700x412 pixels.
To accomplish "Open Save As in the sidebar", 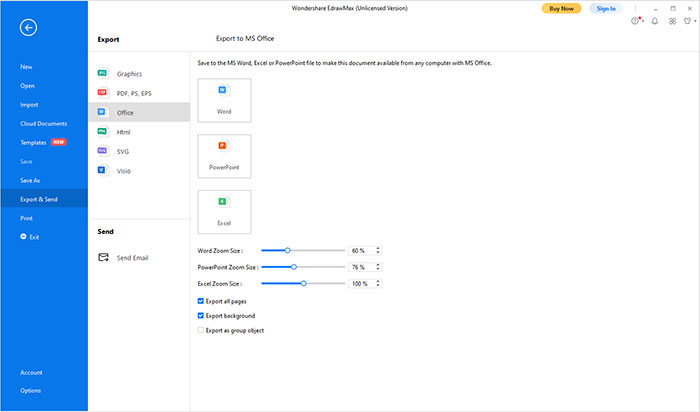I will (30, 180).
